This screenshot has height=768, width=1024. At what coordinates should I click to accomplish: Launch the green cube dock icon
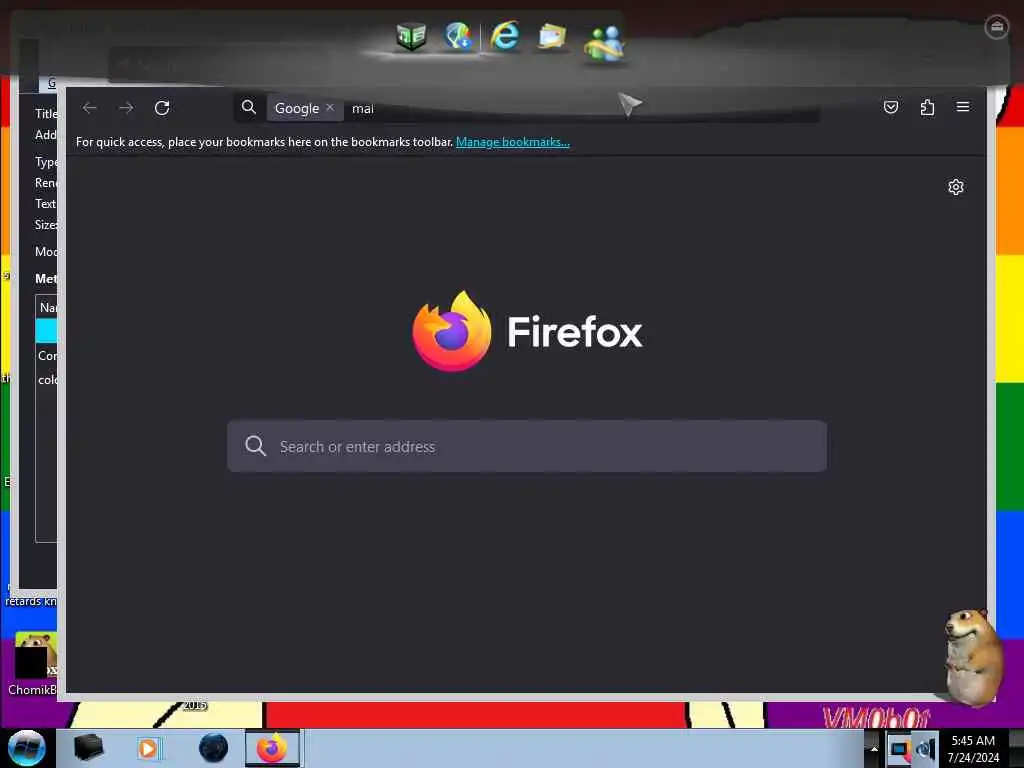click(411, 36)
